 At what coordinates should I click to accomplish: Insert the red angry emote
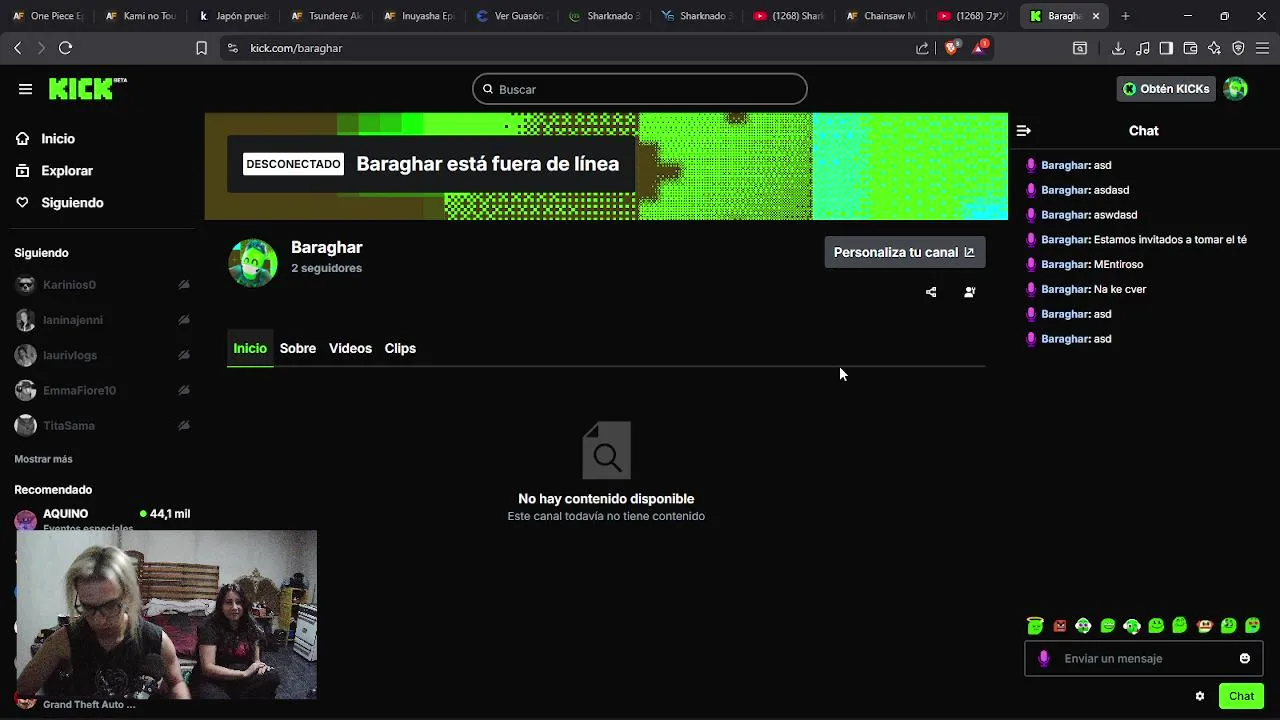(1060, 626)
